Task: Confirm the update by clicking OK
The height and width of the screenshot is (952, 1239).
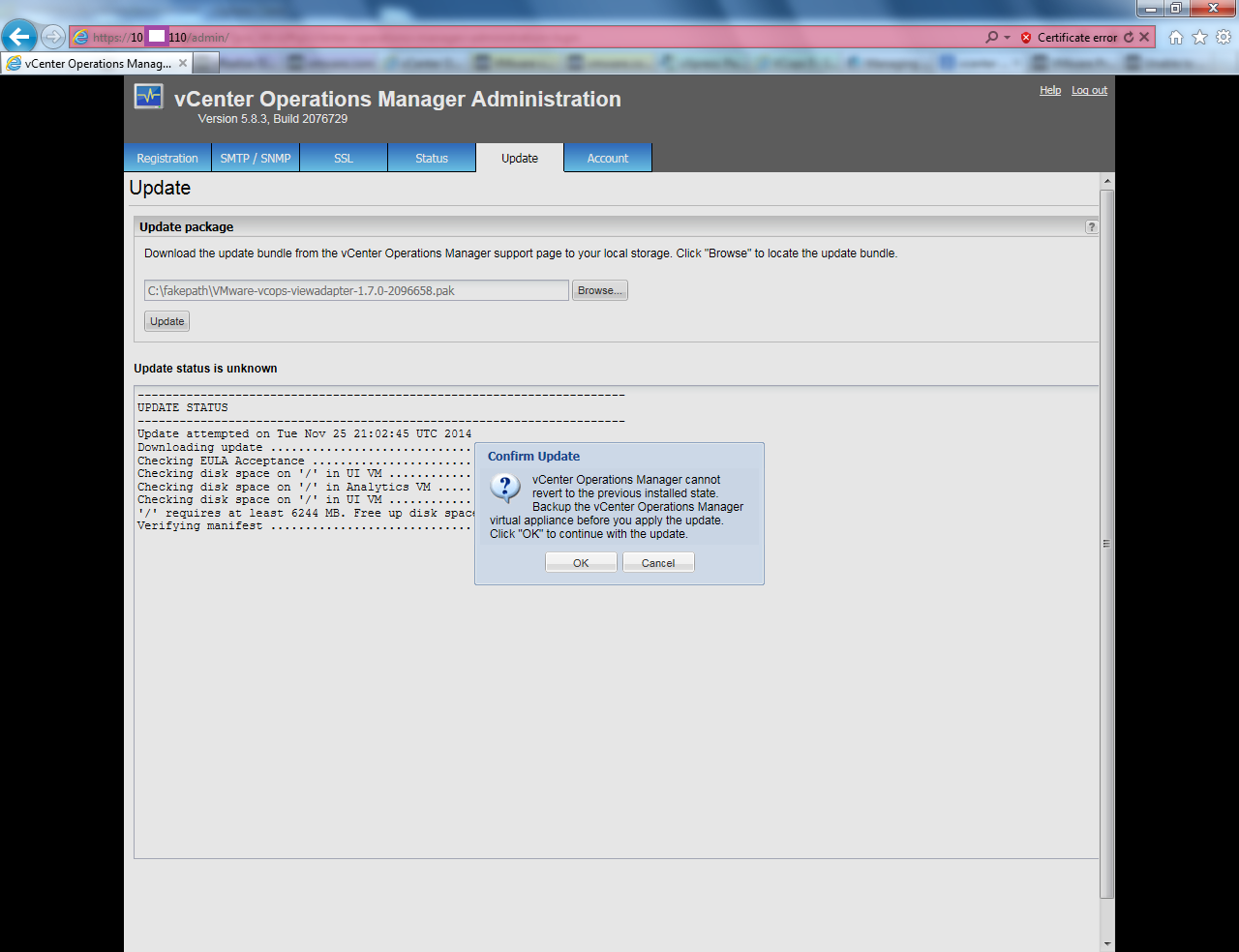Action: (581, 562)
